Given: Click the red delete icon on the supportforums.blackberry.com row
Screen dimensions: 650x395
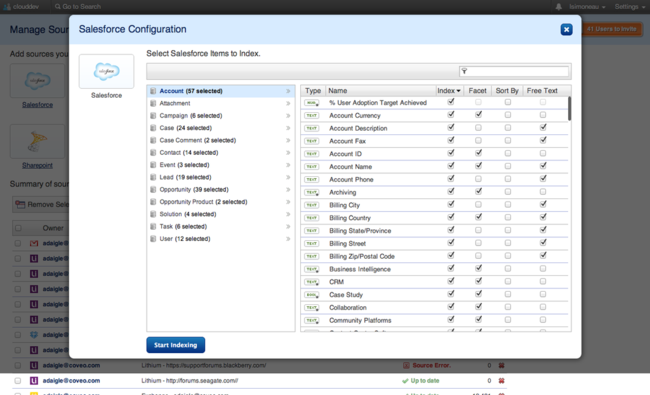Looking at the screenshot, I should coord(502,366).
